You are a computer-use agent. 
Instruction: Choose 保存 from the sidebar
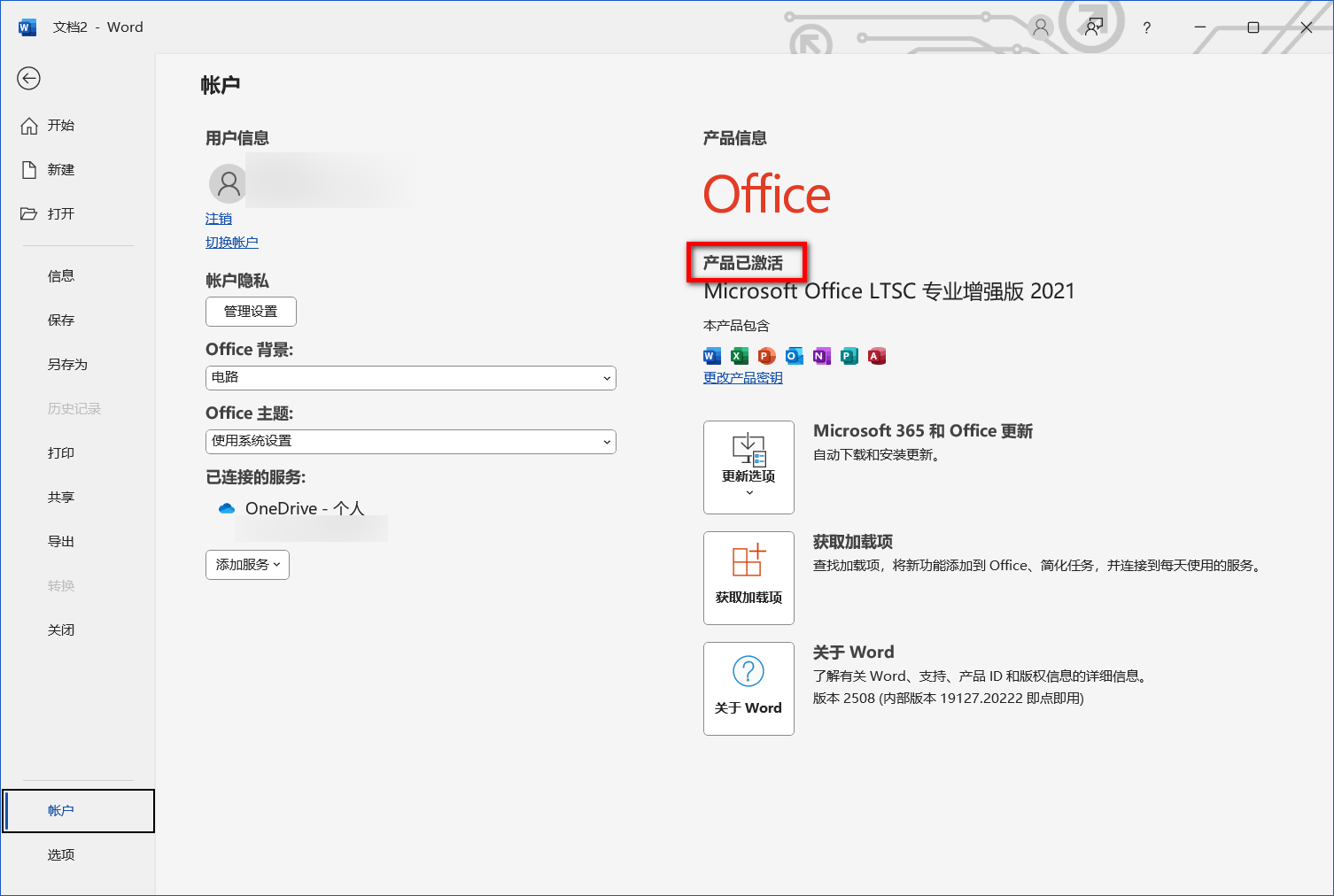pos(61,321)
